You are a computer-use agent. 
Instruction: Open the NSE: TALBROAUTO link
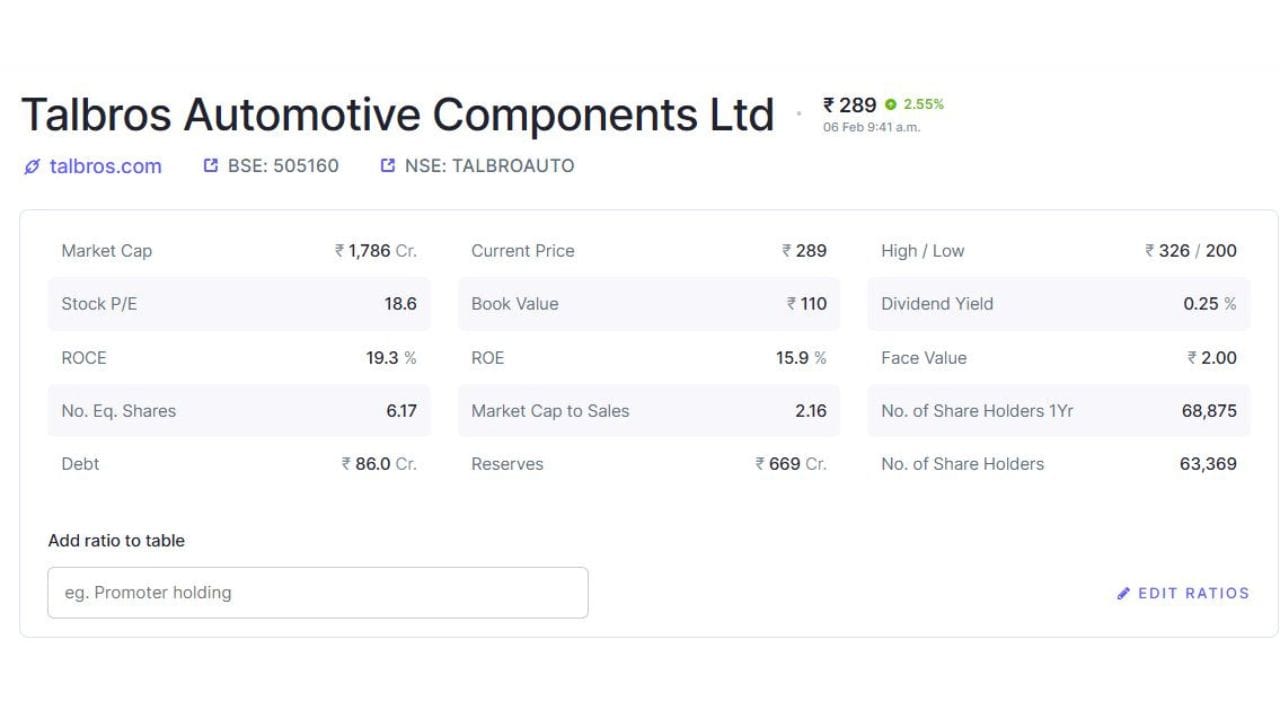pos(489,166)
